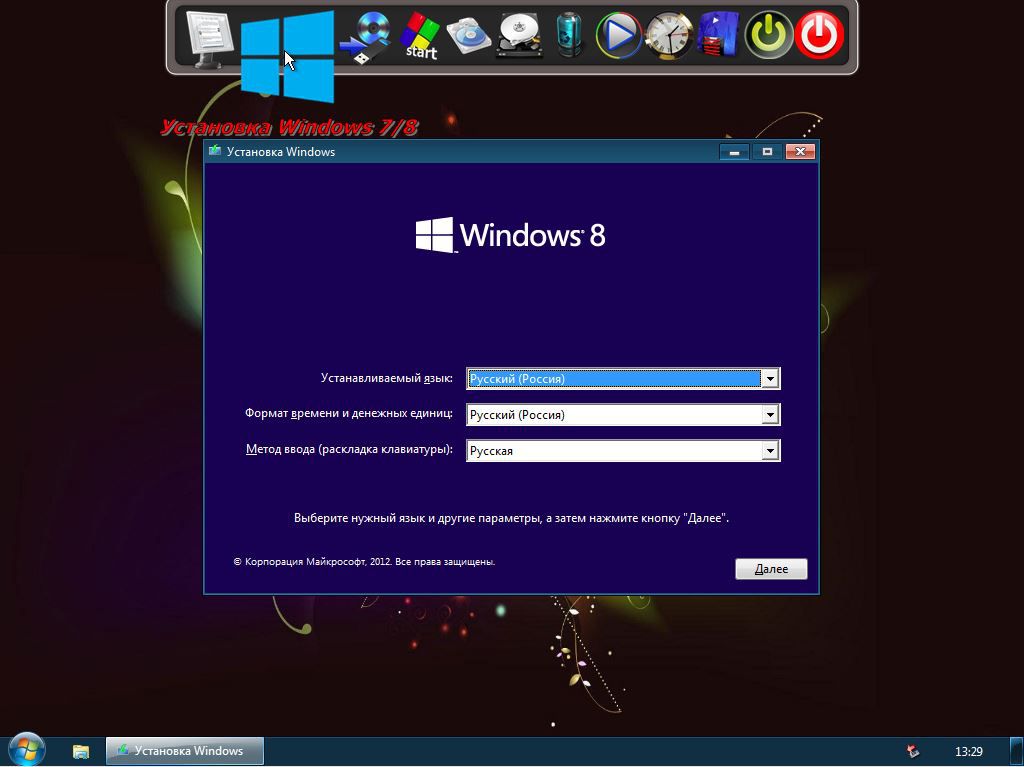Maximize the Установка Windows window
The height and width of the screenshot is (767, 1024).
coord(767,152)
